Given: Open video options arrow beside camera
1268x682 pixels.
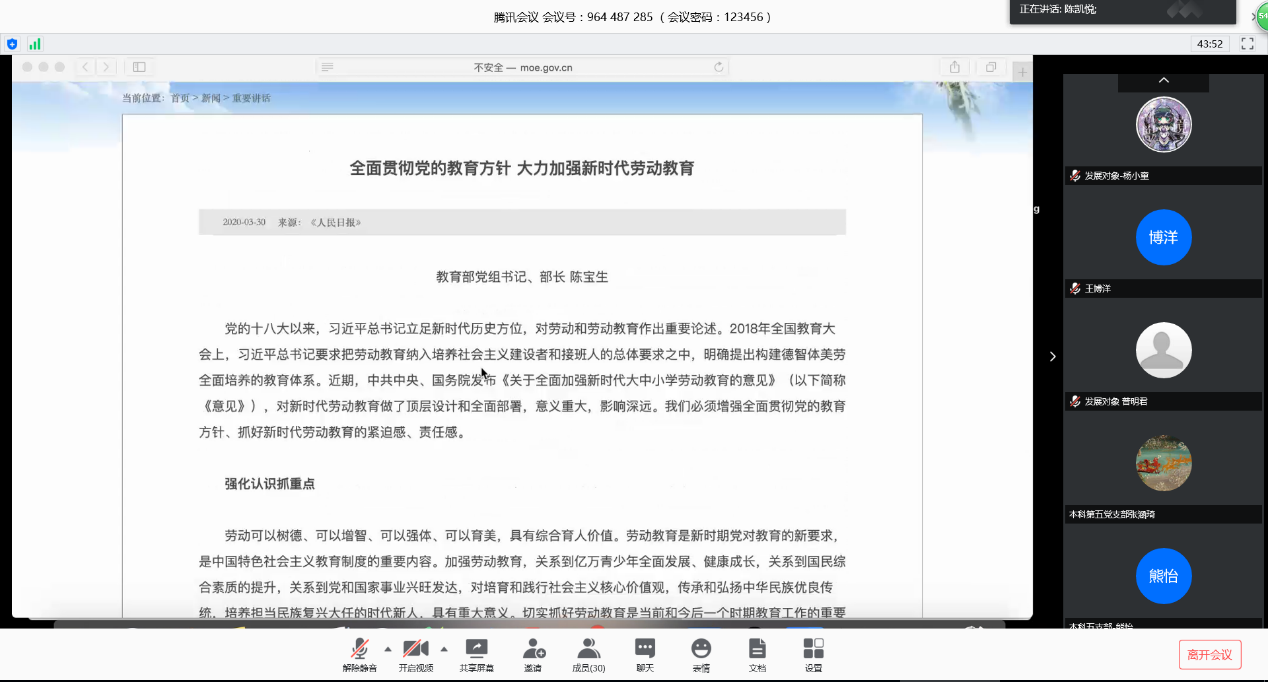Looking at the screenshot, I should 444,648.
